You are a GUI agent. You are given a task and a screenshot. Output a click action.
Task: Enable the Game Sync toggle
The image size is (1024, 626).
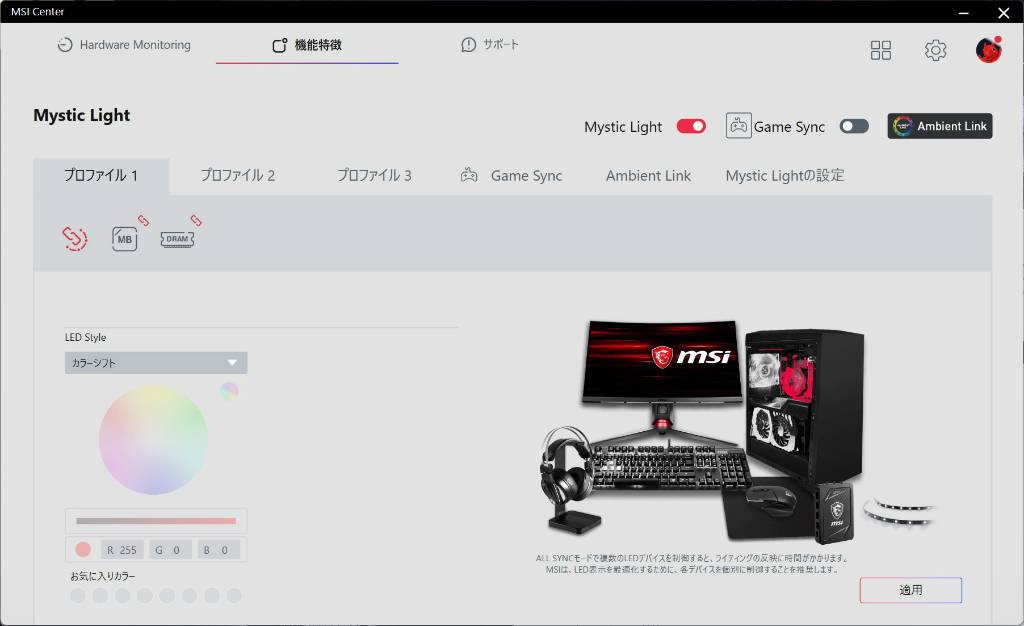(x=854, y=126)
